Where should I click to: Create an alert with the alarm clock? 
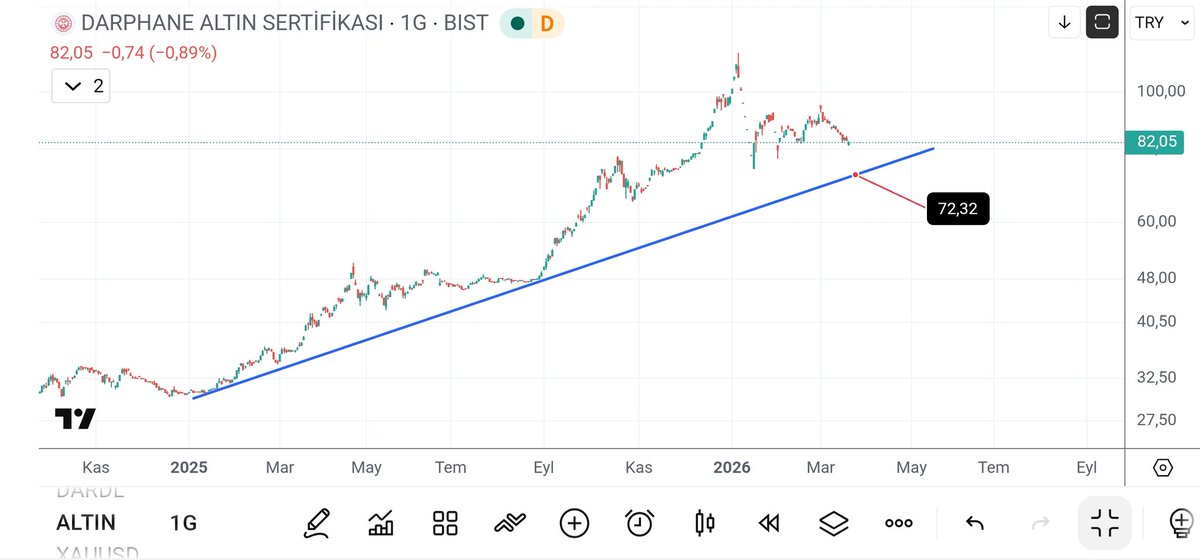point(639,522)
